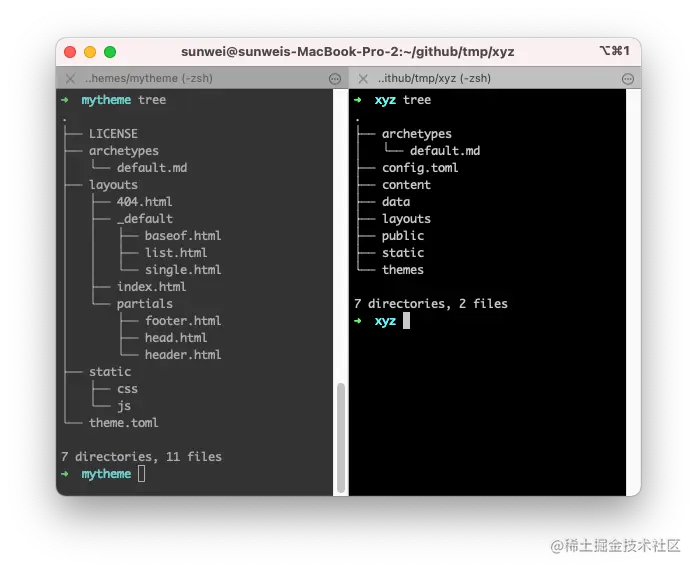Click footer.html entry
The height and width of the screenshot is (570, 697).
[x=183, y=321]
